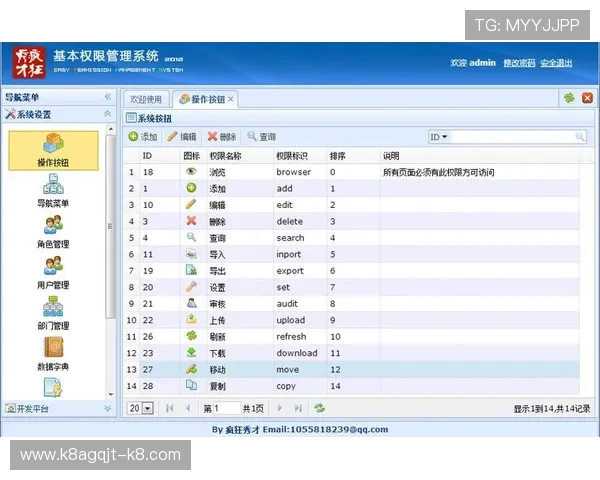Screen dimensions: 600x480
Task: Go to first page button
Action: coord(170,408)
